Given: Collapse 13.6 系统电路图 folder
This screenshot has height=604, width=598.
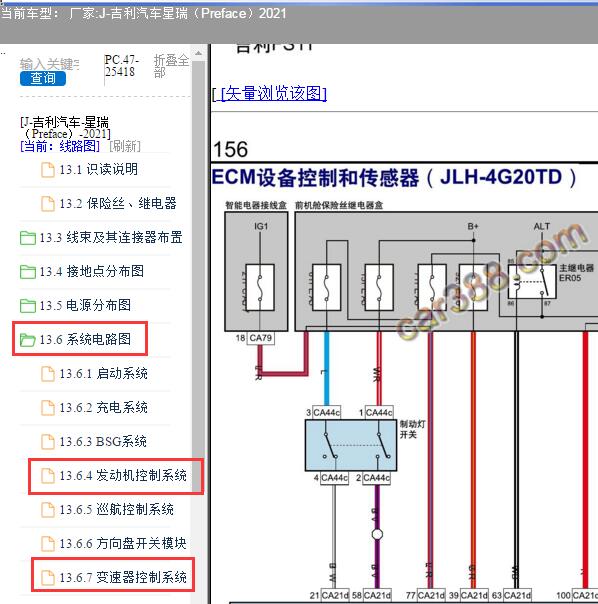Looking at the screenshot, I should pos(85,339).
